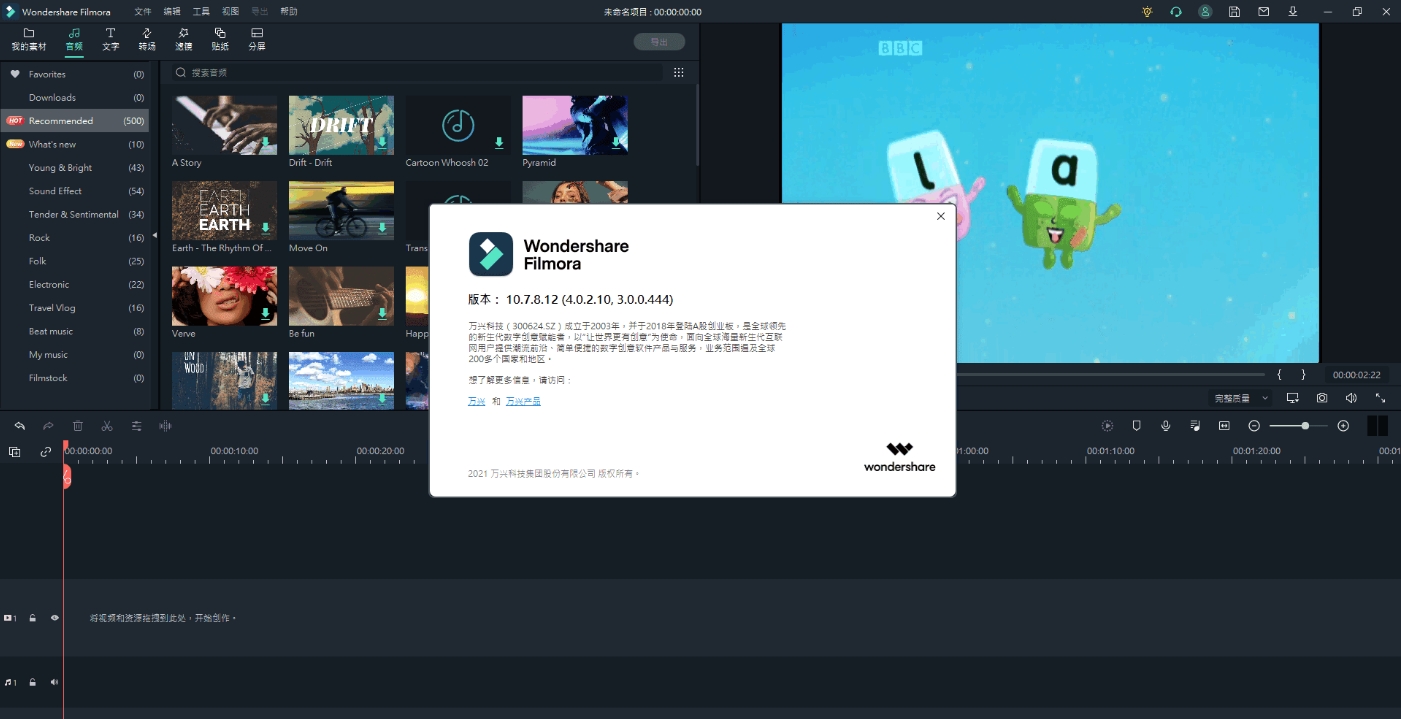This screenshot has height=719, width=1401.
Task: Mute audio track 1 speaker icon
Action: click(55, 682)
